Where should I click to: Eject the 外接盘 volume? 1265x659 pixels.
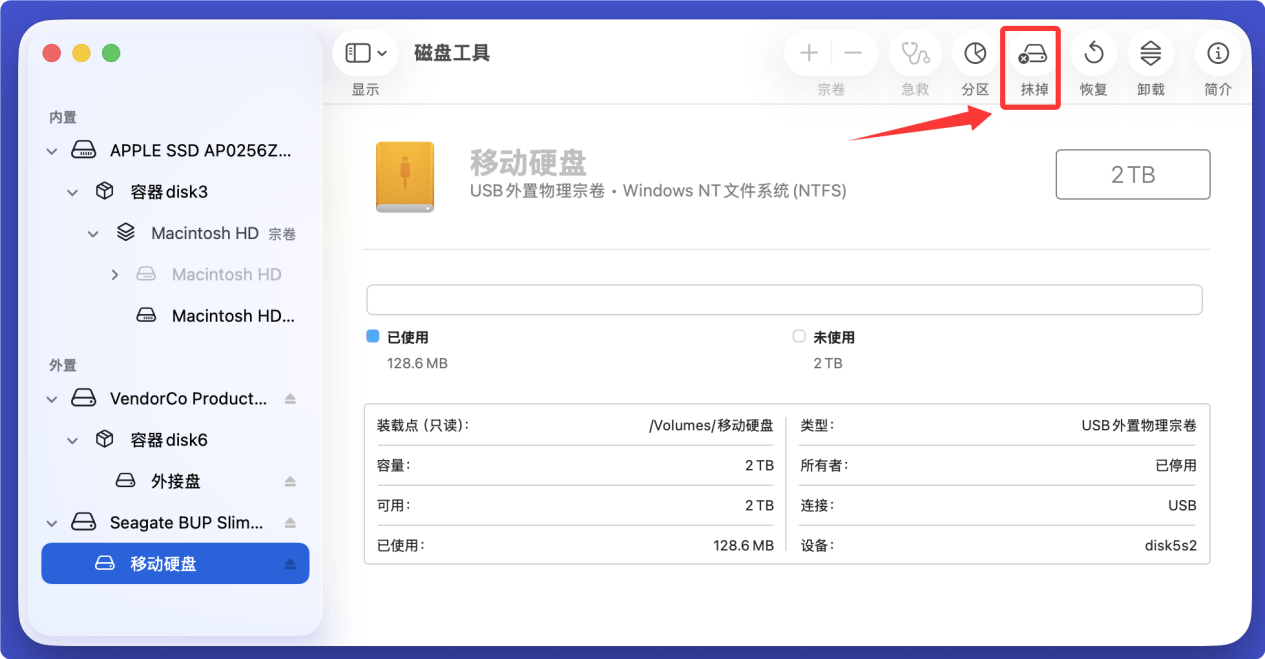pyautogui.click(x=290, y=480)
